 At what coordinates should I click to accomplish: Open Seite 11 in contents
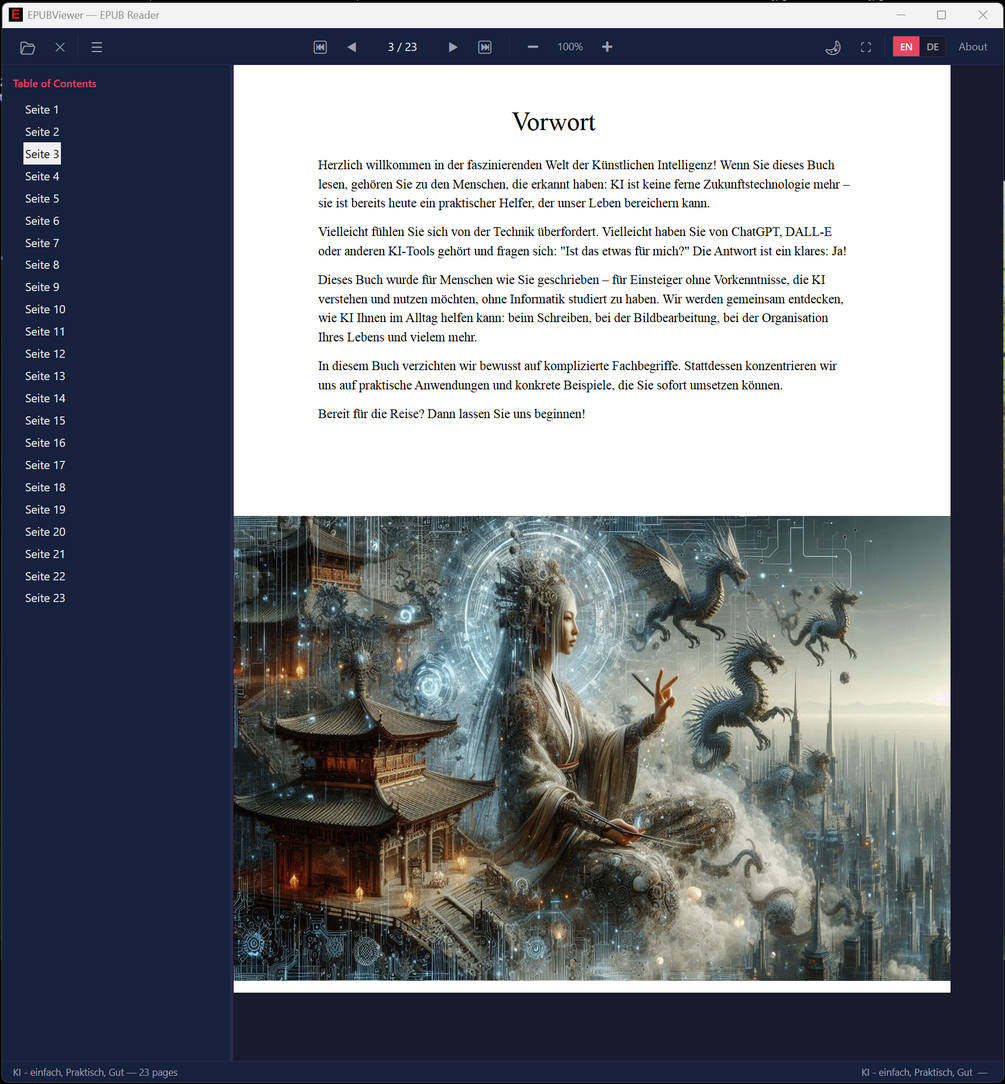pos(45,331)
